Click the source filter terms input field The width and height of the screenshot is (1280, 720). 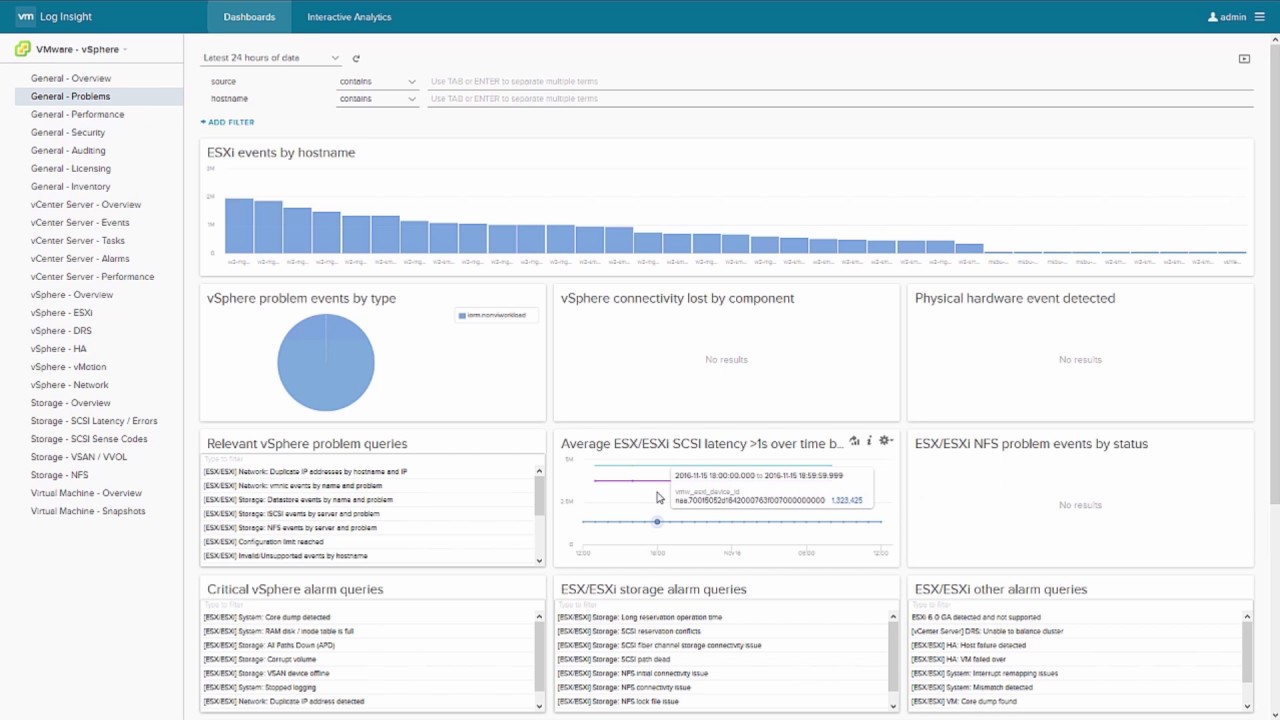tap(840, 82)
